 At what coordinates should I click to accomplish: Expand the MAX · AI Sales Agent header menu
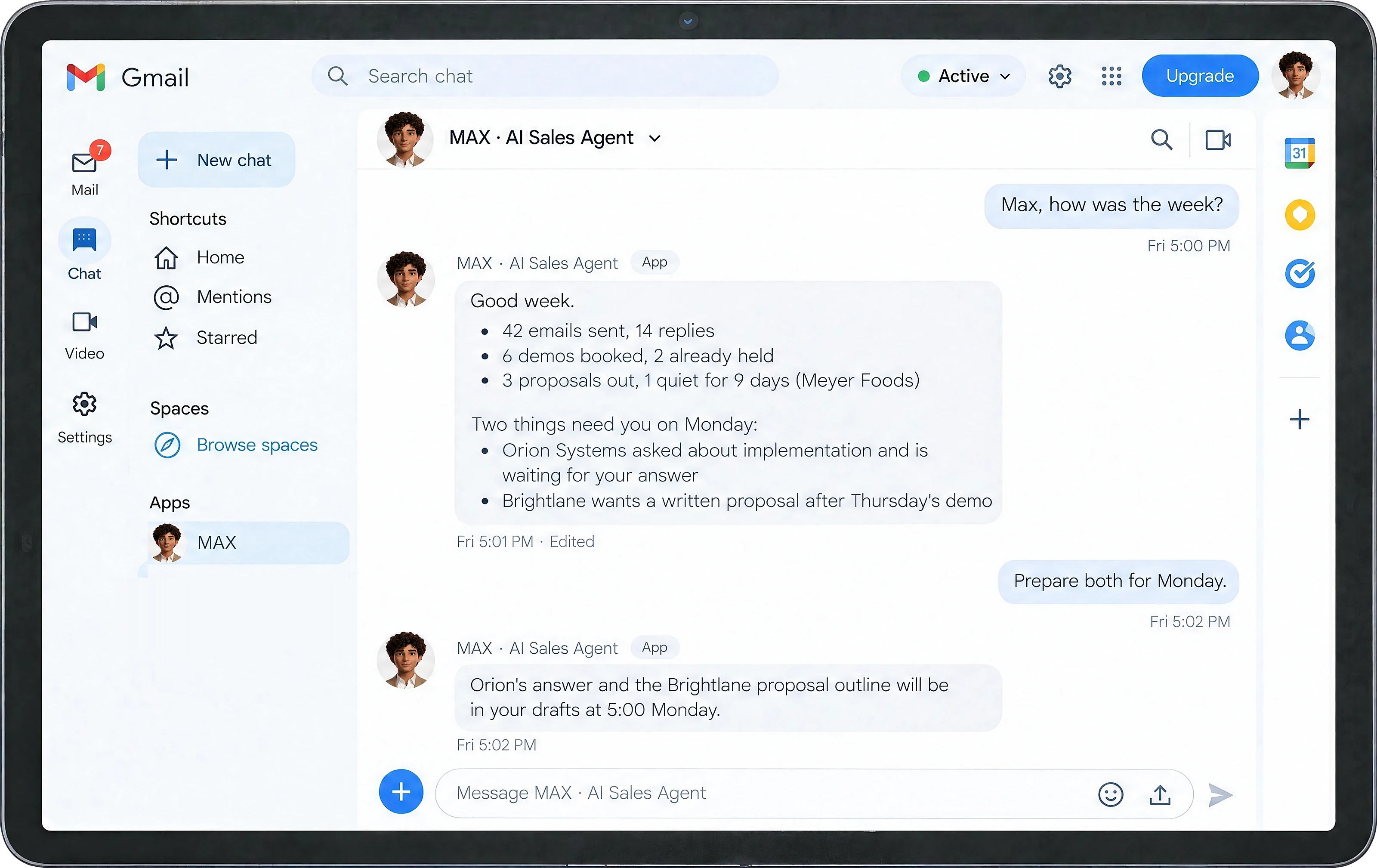pyautogui.click(x=655, y=139)
